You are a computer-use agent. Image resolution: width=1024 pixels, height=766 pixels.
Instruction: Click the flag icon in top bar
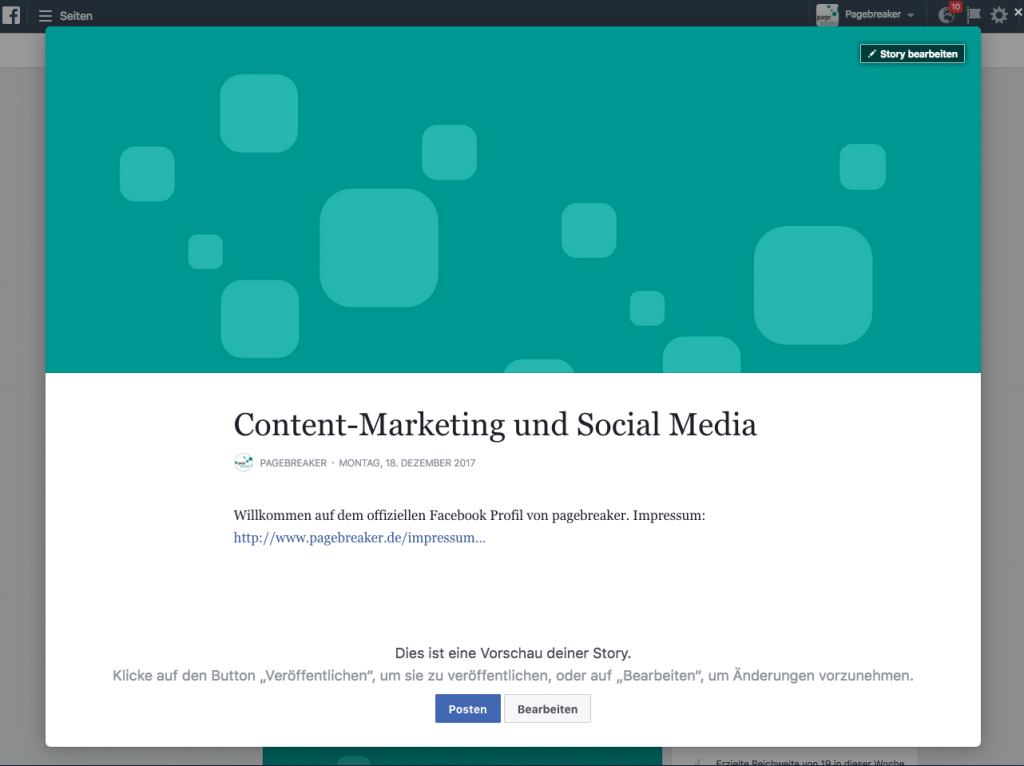pyautogui.click(x=974, y=15)
